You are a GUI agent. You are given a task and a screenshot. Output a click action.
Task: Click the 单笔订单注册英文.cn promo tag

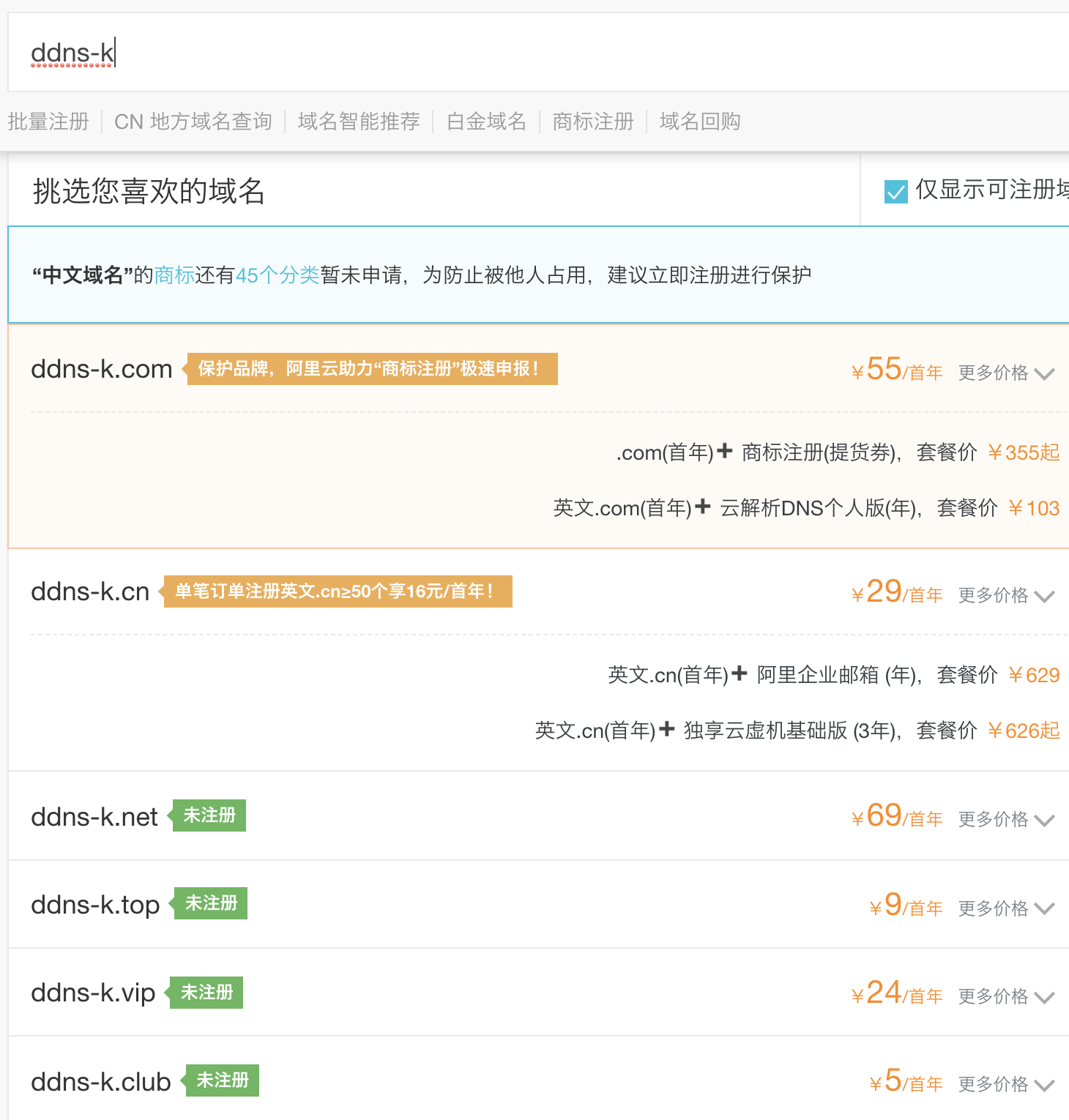[x=336, y=591]
